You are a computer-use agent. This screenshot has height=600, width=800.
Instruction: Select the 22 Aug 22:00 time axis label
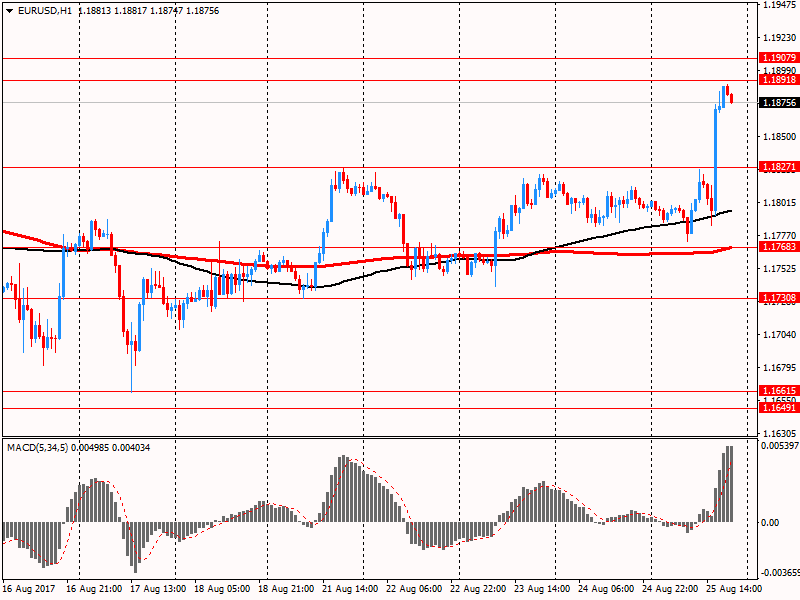coord(478,589)
